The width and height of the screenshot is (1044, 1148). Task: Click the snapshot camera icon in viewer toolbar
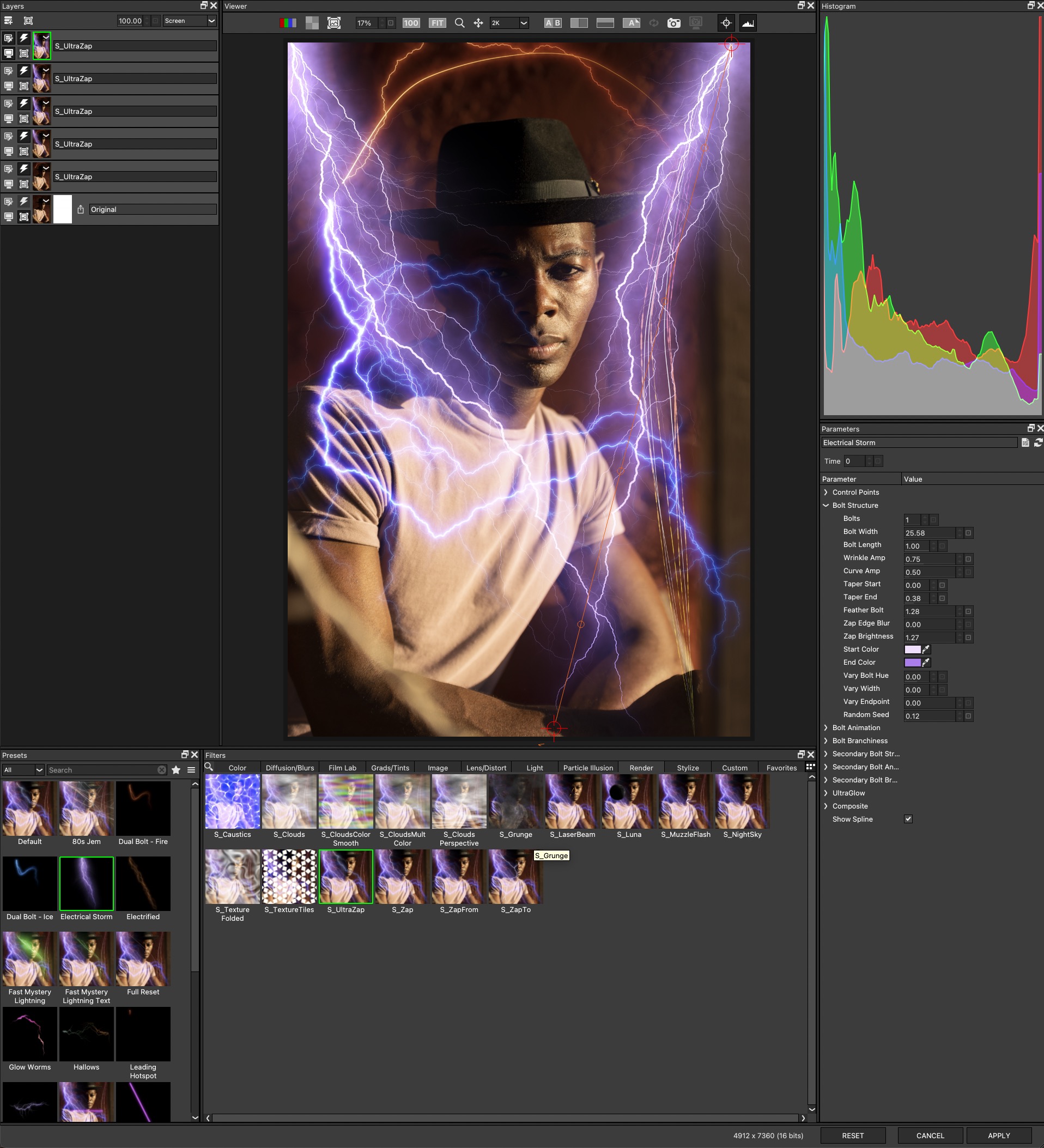tap(674, 23)
